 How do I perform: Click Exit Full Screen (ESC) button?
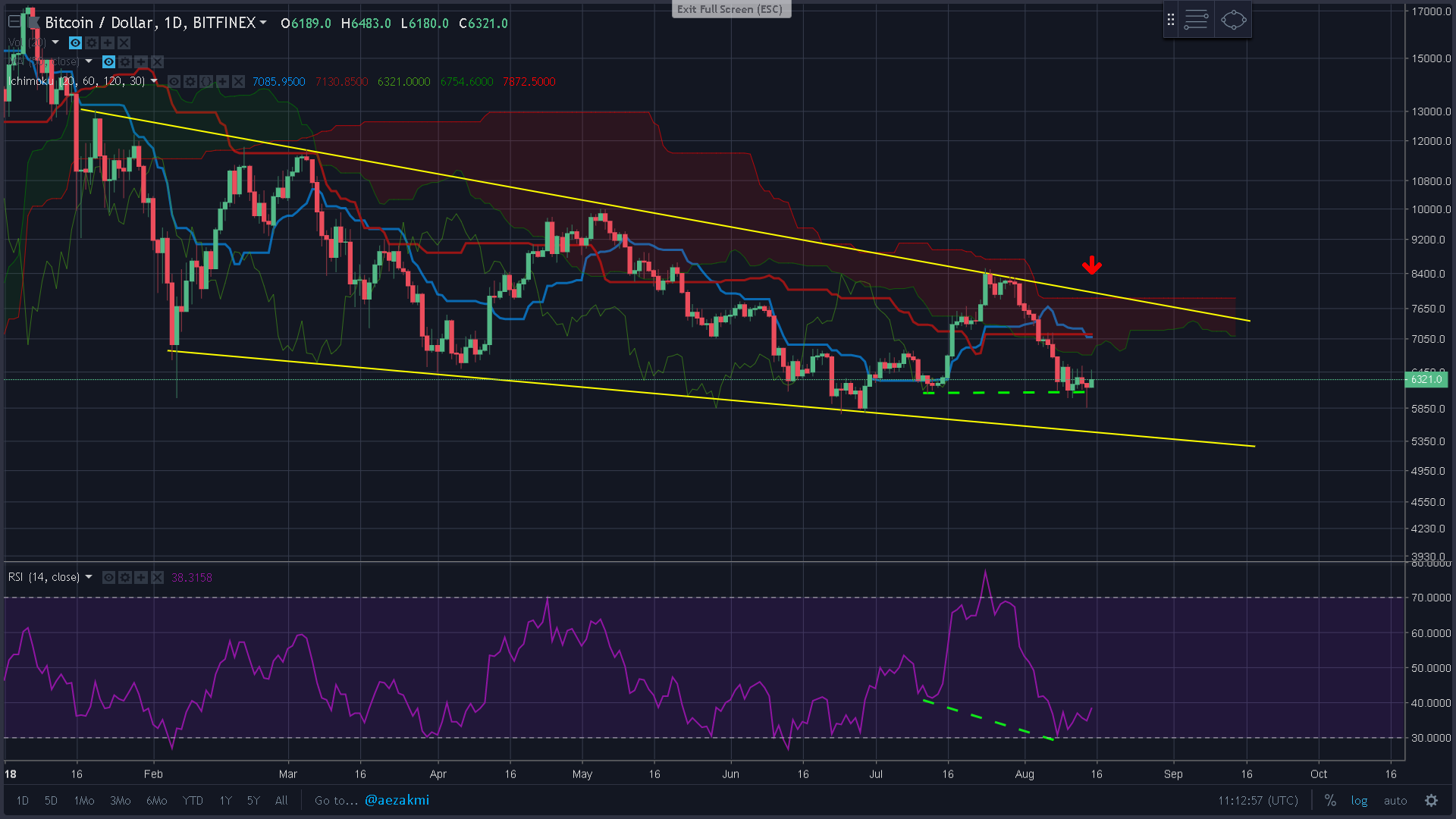point(730,9)
